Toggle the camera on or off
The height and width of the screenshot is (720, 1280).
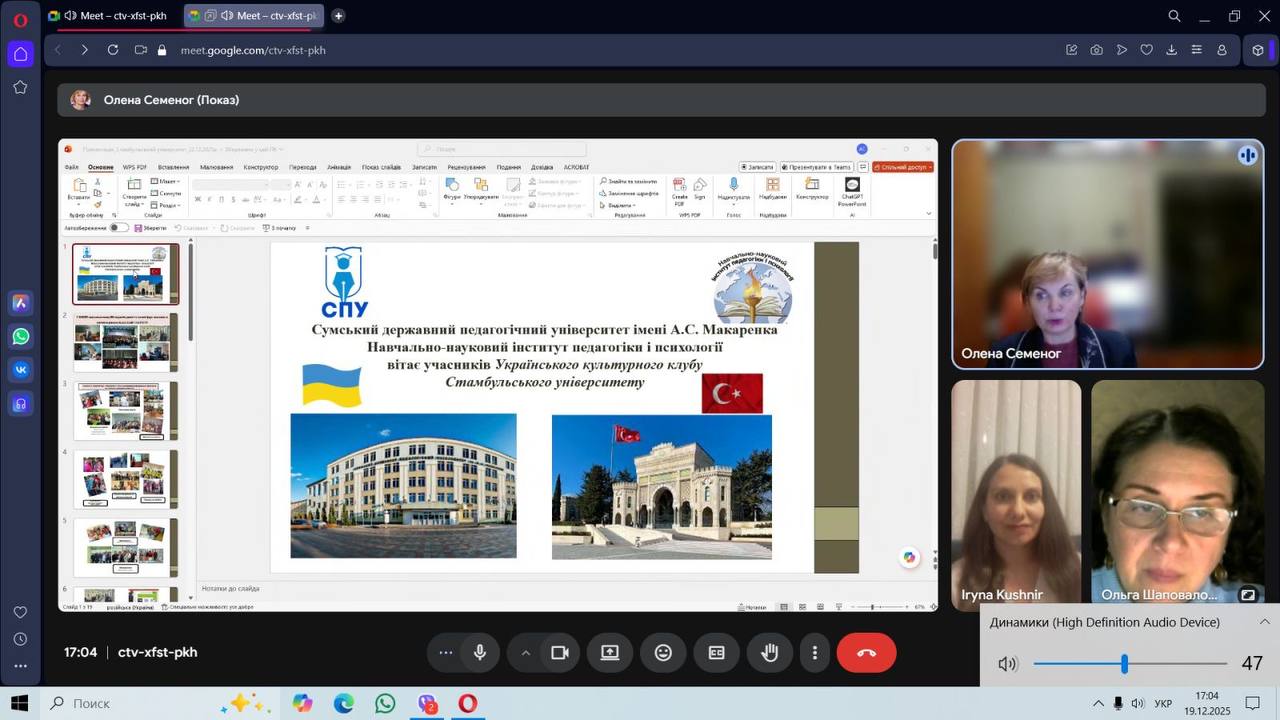click(x=560, y=653)
